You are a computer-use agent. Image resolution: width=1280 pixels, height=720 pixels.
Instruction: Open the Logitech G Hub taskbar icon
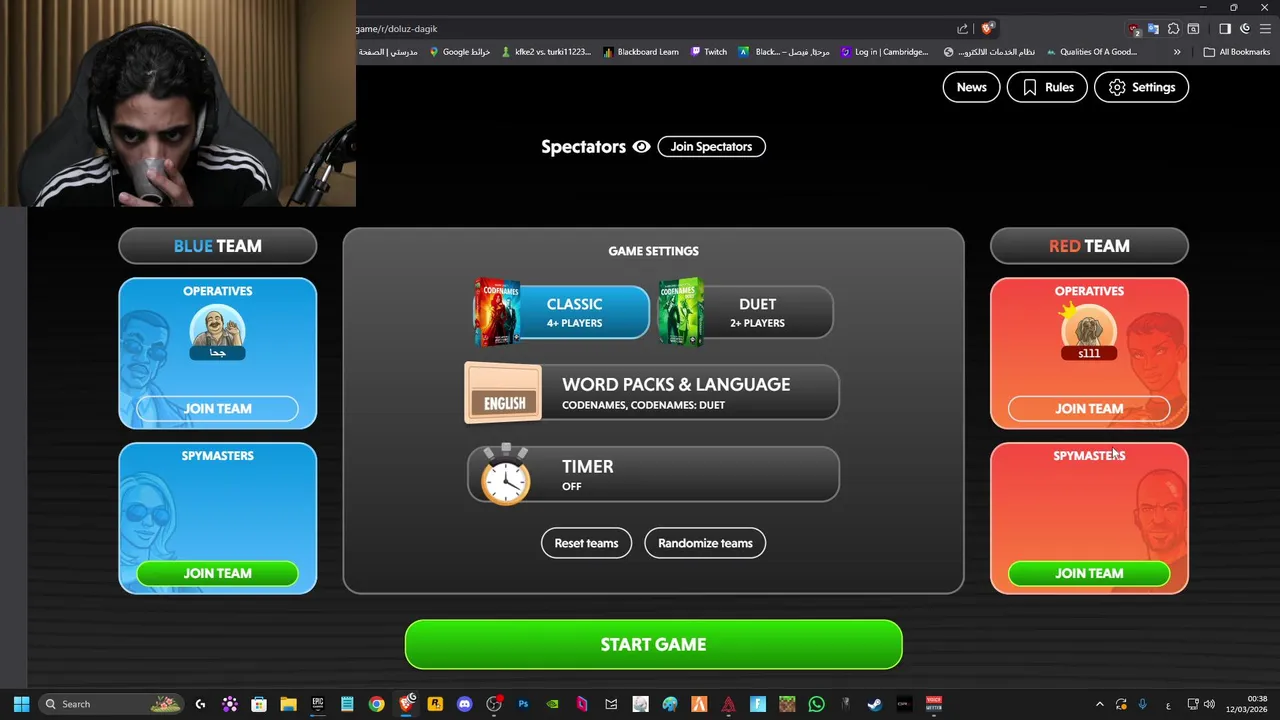tap(200, 704)
